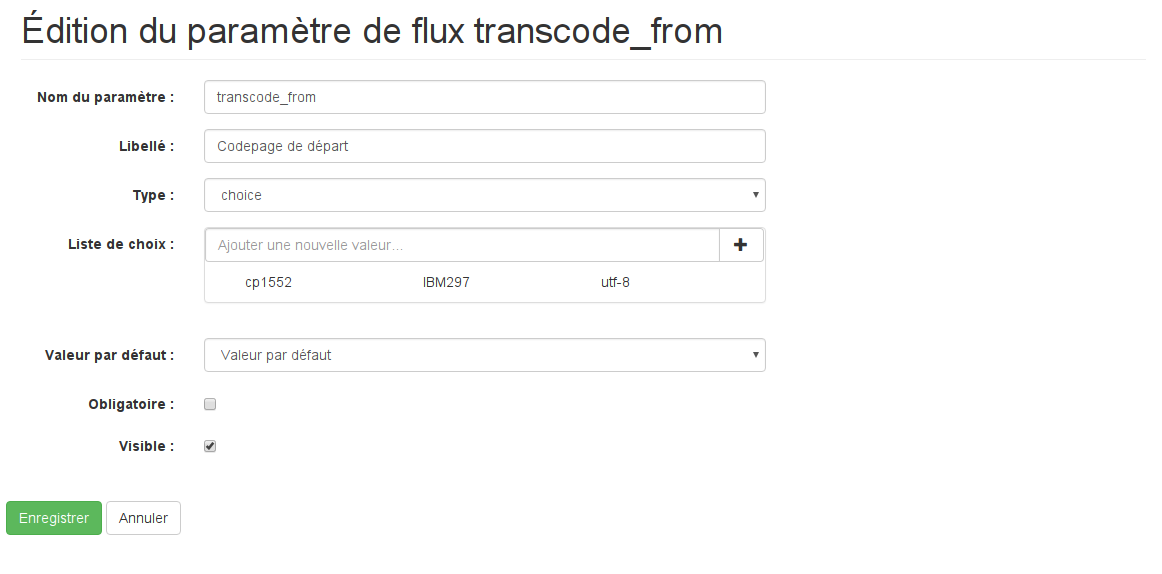
Task: Select the cp1552 choice item
Action: 268,282
